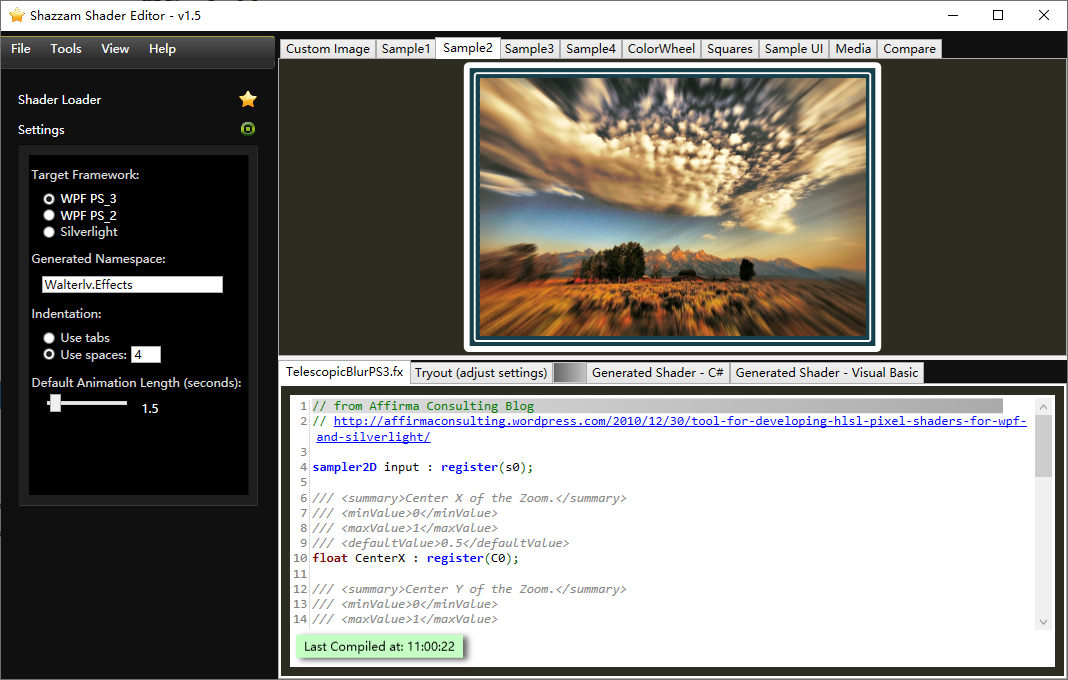
Task: Click the code editor vertical scrollbar thumb
Action: coord(1043,446)
